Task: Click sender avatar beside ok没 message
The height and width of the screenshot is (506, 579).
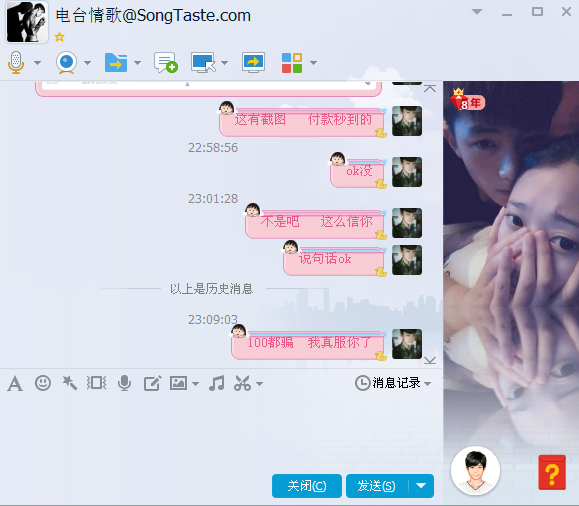Action: 407,172
